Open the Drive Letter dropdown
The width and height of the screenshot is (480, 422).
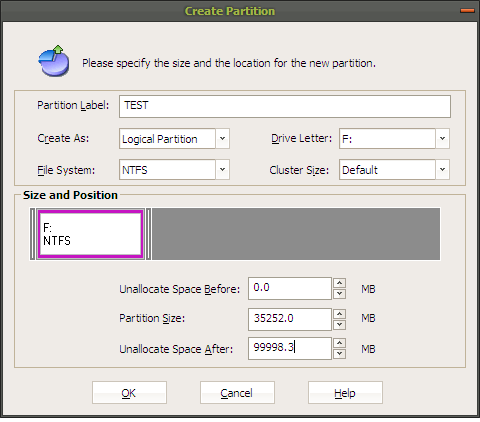tap(442, 138)
